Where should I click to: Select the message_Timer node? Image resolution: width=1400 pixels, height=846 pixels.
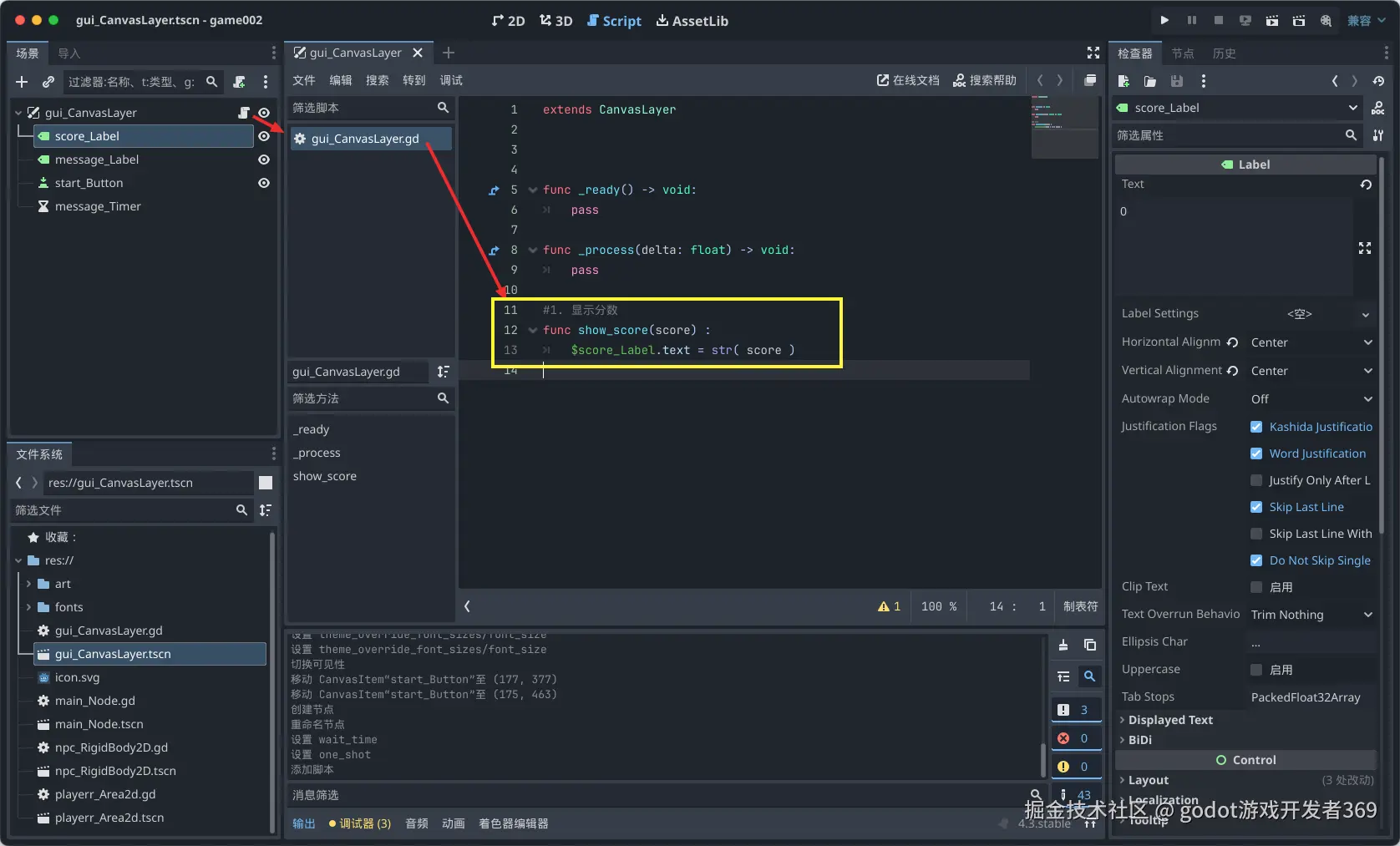pyautogui.click(x=98, y=206)
